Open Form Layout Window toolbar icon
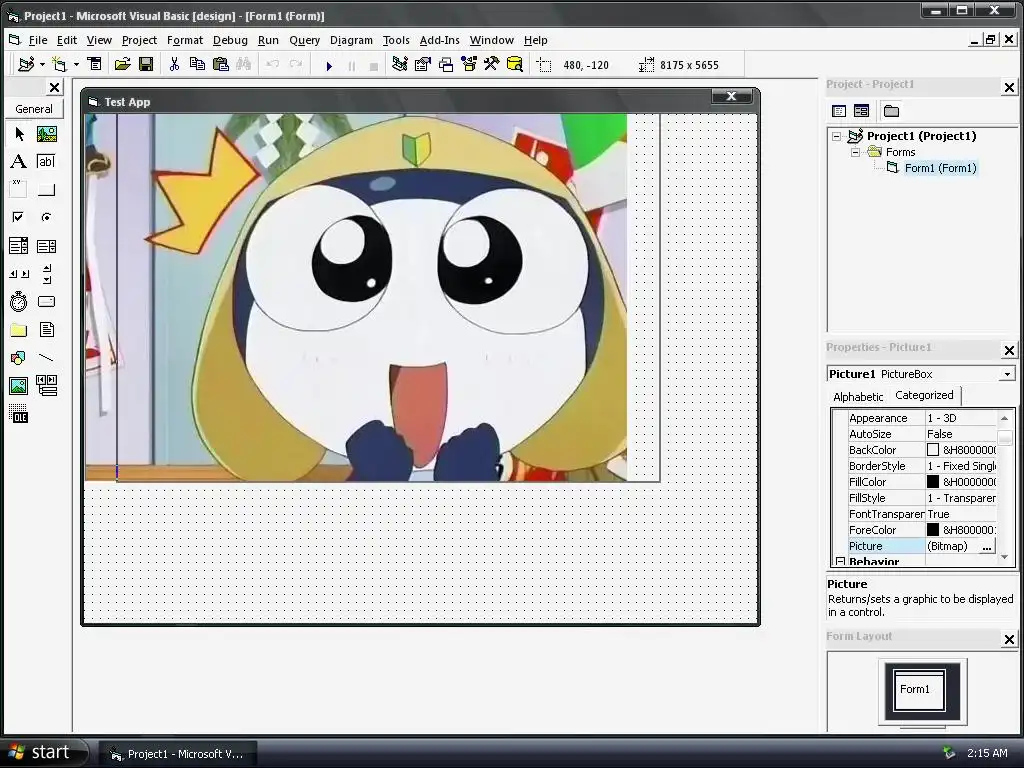This screenshot has height=768, width=1024. [446, 64]
